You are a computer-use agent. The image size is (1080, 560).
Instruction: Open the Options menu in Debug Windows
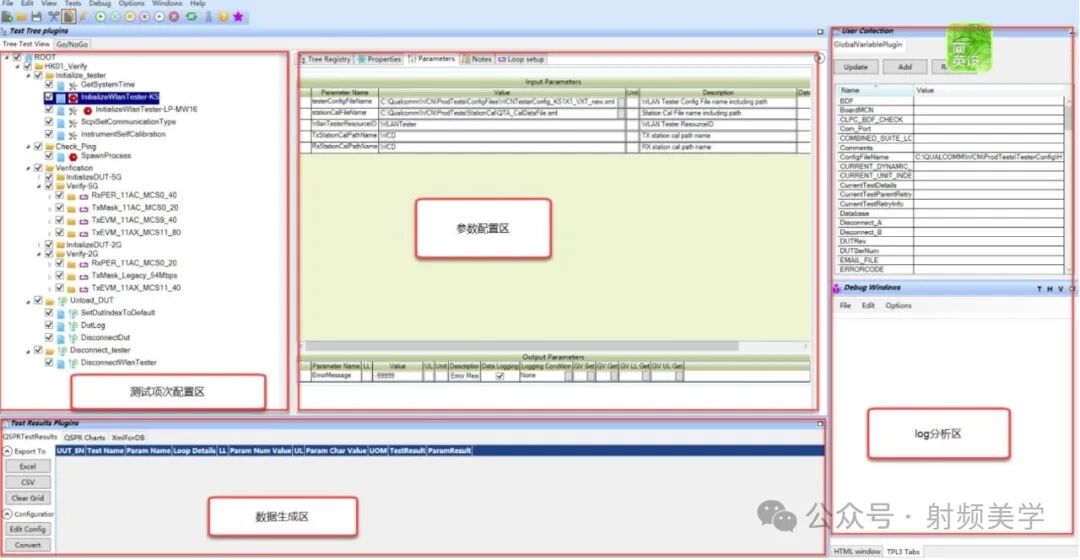pos(898,306)
